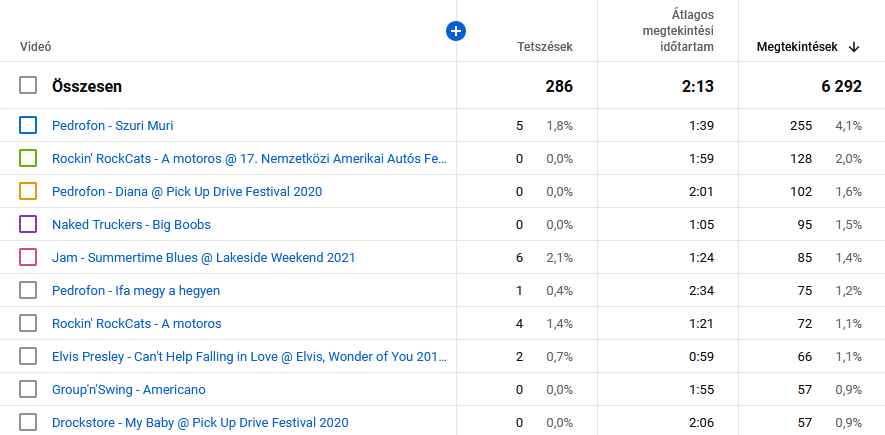Sort by Tetszések column header
The image size is (885, 435).
pyautogui.click(x=544, y=47)
